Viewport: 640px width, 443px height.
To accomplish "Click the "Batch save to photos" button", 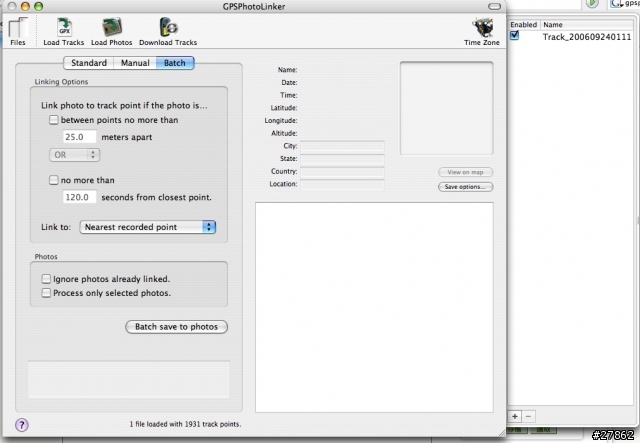I will [176, 327].
